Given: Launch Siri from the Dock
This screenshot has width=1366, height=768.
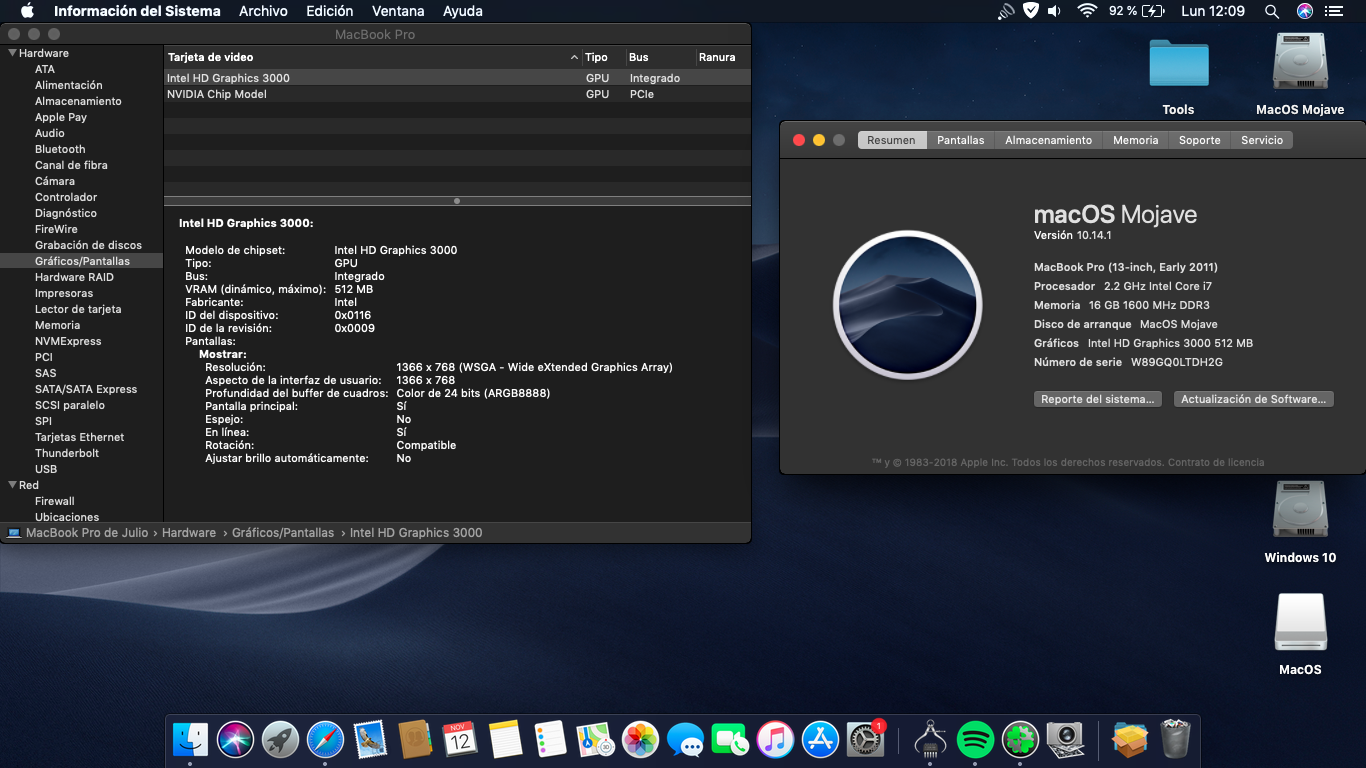Looking at the screenshot, I should pos(236,740).
